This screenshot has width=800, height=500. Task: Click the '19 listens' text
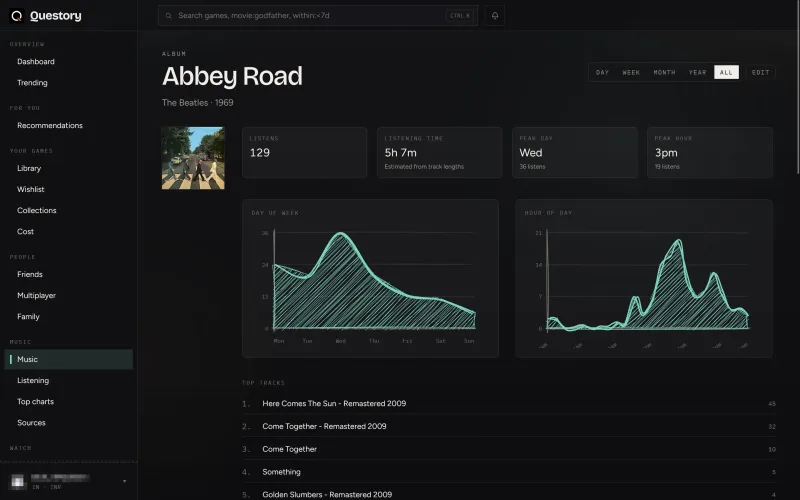(667, 167)
